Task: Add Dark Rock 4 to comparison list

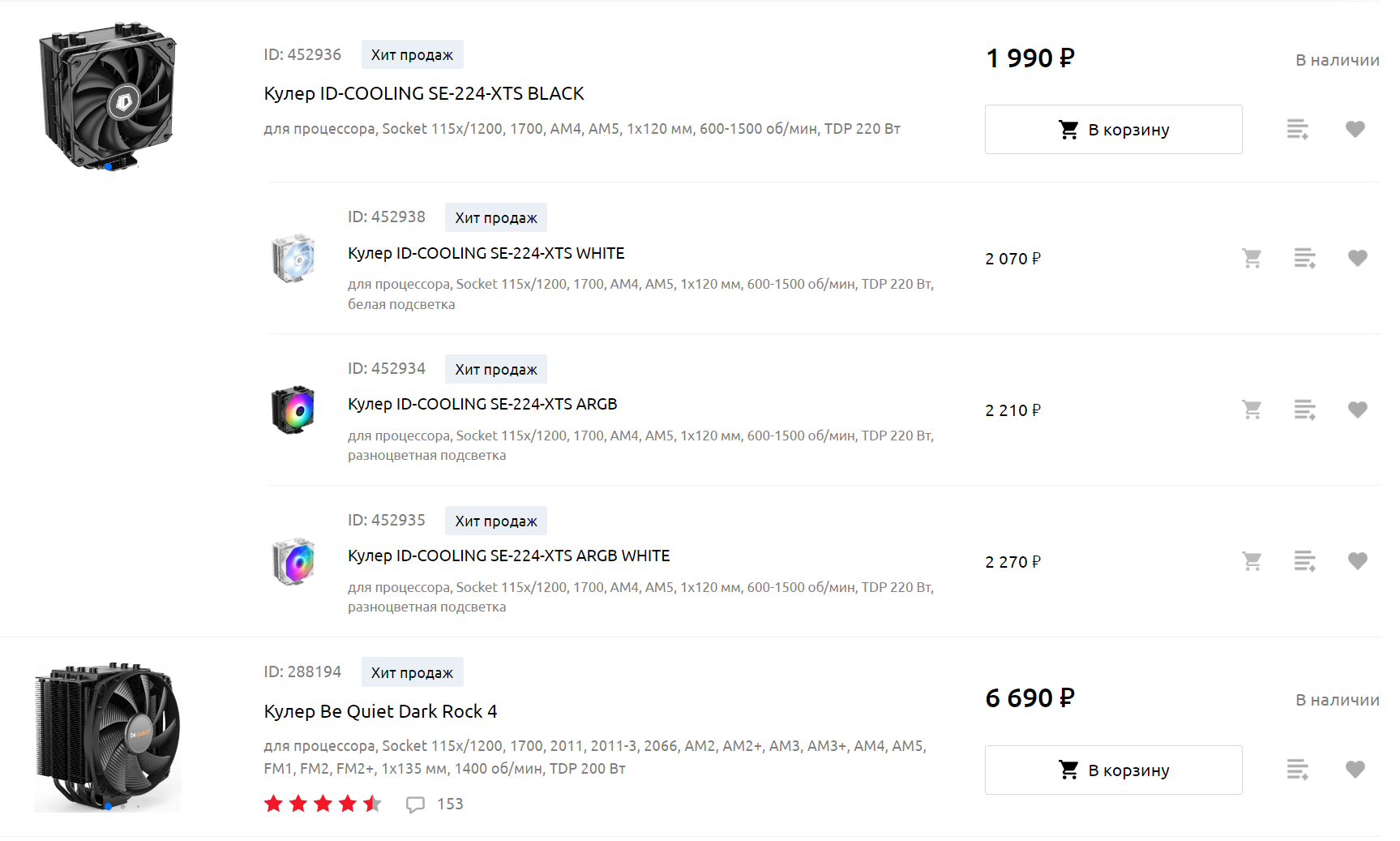Action: click(x=1298, y=770)
